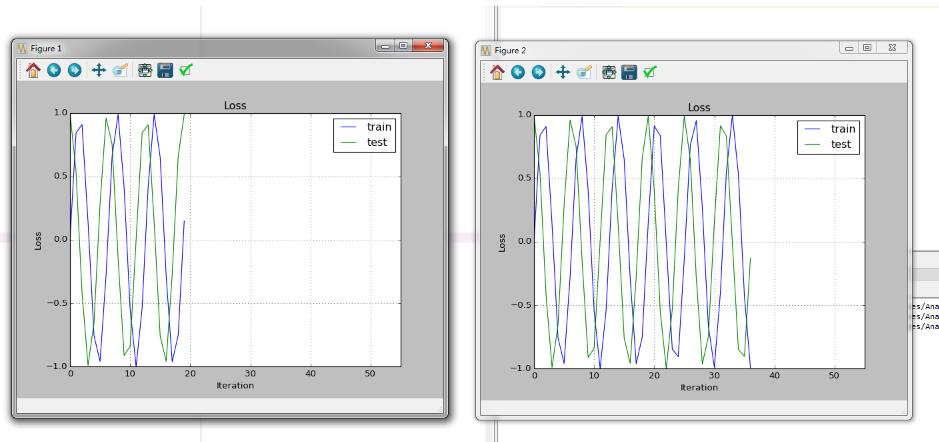The height and width of the screenshot is (442, 939).
Task: Click Configure subplots icon in Figure 2
Action: point(610,72)
